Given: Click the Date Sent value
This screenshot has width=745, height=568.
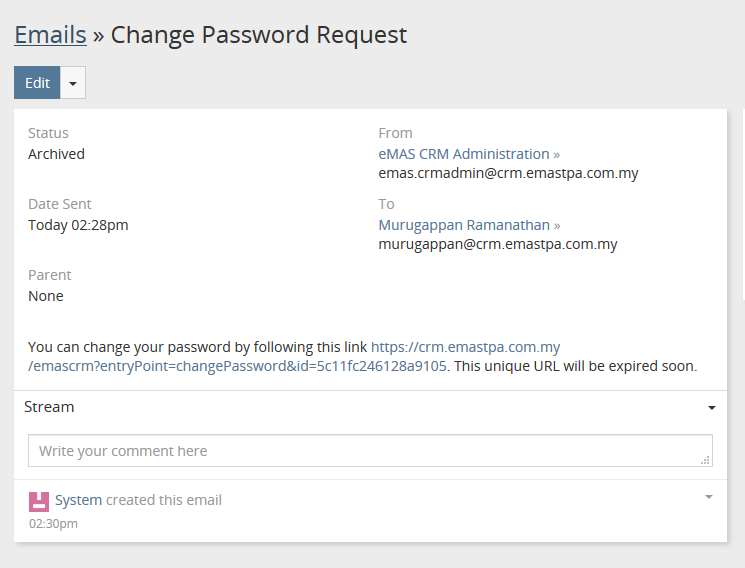Looking at the screenshot, I should pos(78,225).
